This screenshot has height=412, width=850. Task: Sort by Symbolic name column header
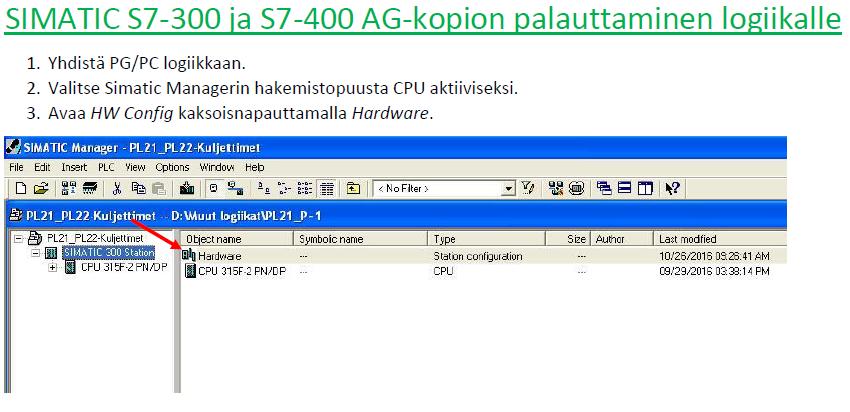click(x=360, y=239)
